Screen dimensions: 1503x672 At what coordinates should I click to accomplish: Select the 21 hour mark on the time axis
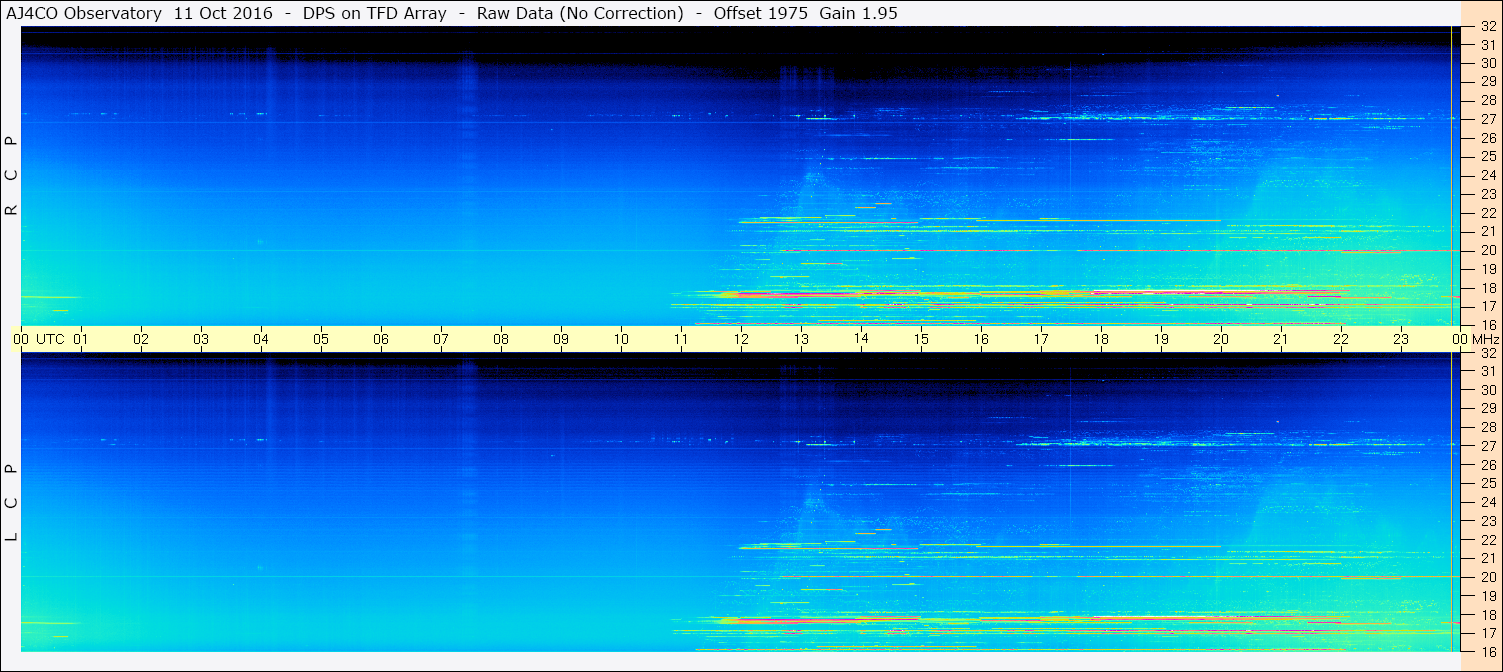click(x=1281, y=339)
